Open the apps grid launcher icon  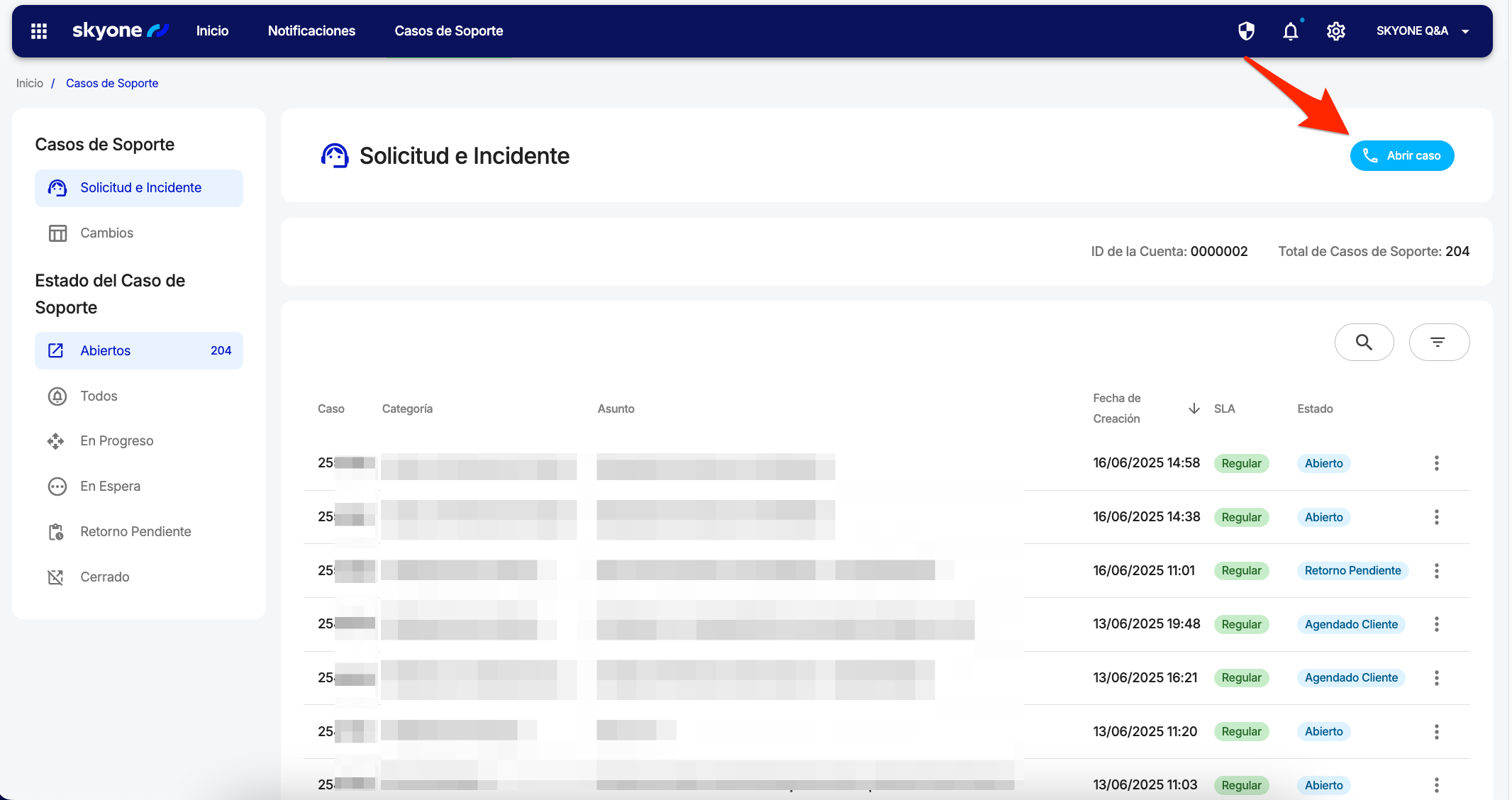(x=39, y=31)
